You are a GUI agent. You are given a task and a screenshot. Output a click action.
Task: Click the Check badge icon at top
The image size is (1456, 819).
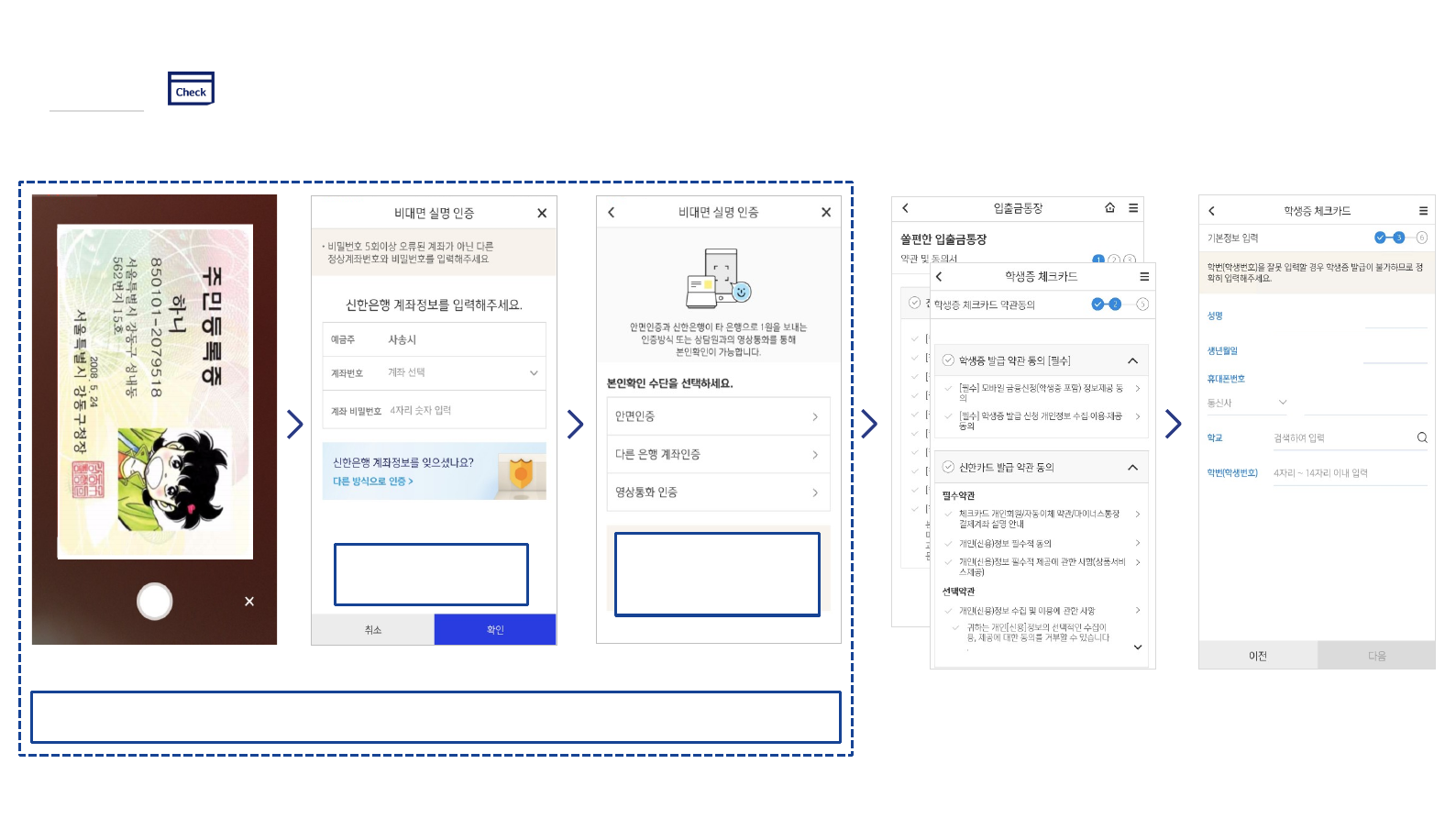pyautogui.click(x=191, y=90)
